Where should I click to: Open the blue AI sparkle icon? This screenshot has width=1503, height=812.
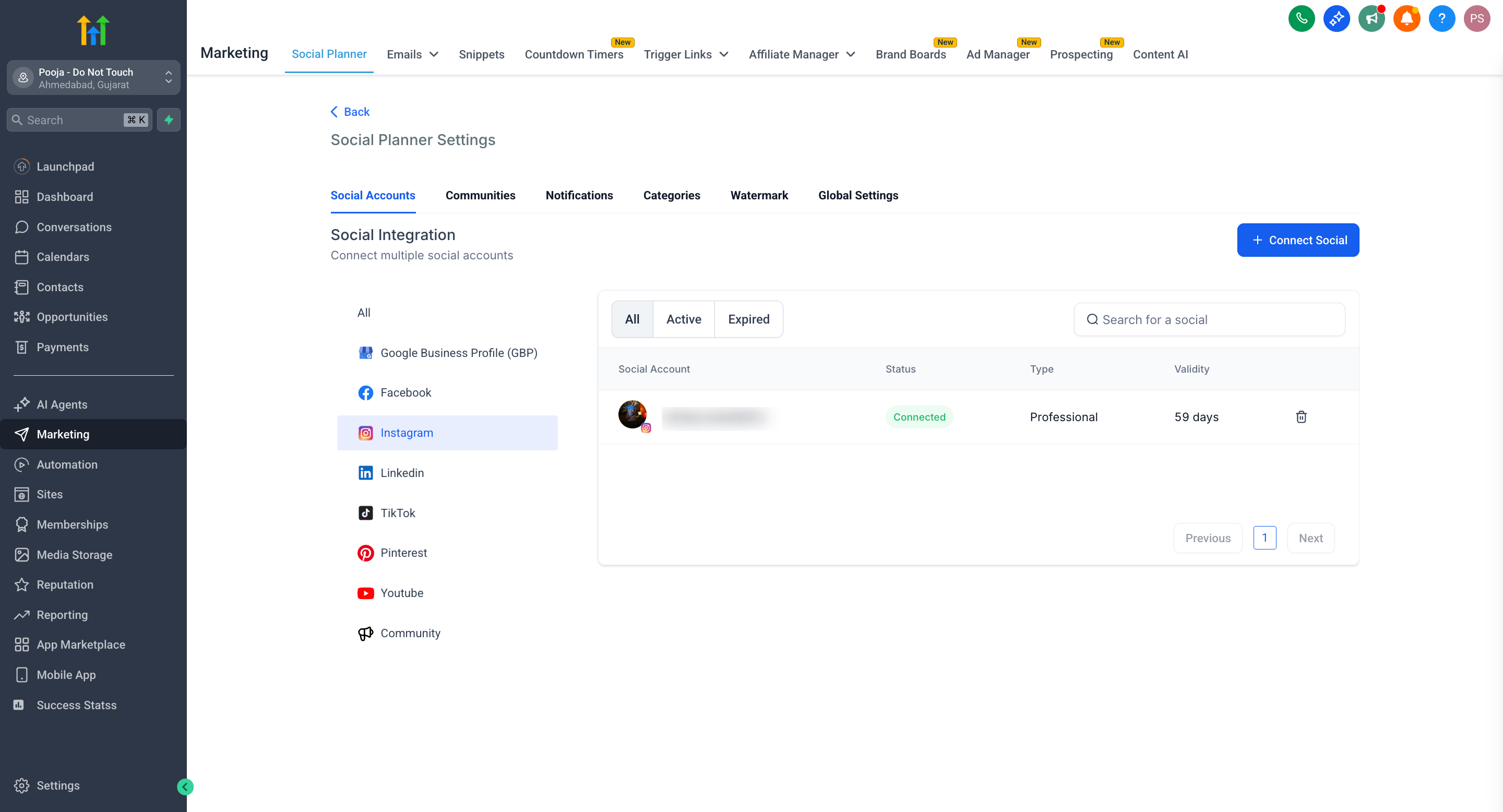tap(1336, 19)
